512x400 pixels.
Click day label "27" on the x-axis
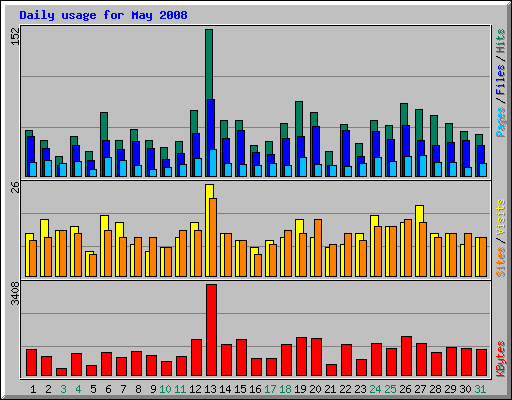click(420, 389)
